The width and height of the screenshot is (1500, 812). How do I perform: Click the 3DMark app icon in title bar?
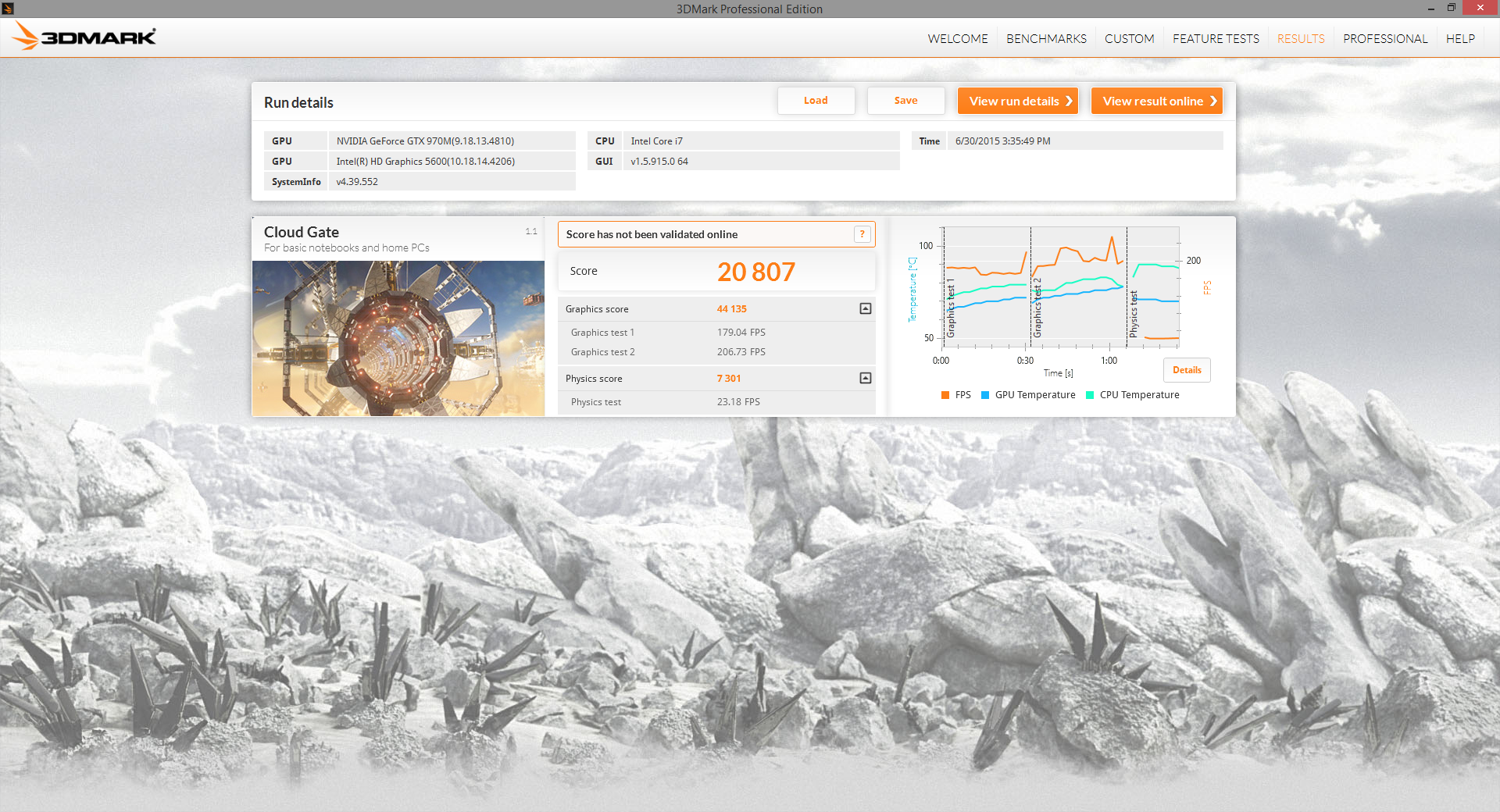coord(8,9)
